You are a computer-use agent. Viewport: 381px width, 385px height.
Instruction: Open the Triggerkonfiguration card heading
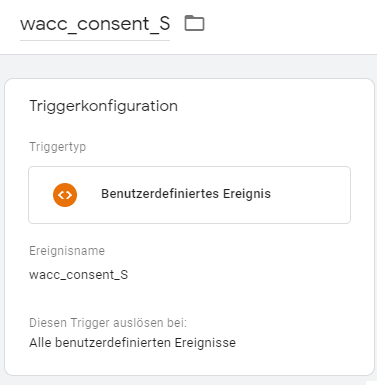(103, 106)
